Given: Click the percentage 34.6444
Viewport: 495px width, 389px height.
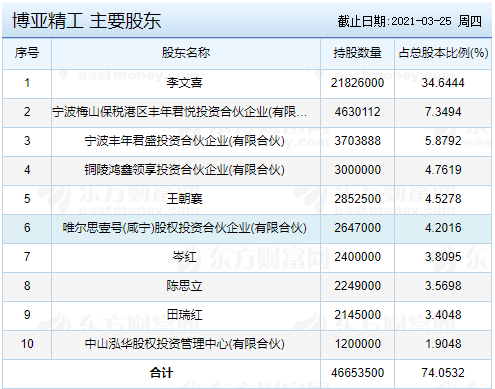Looking at the screenshot, I should [443, 83].
